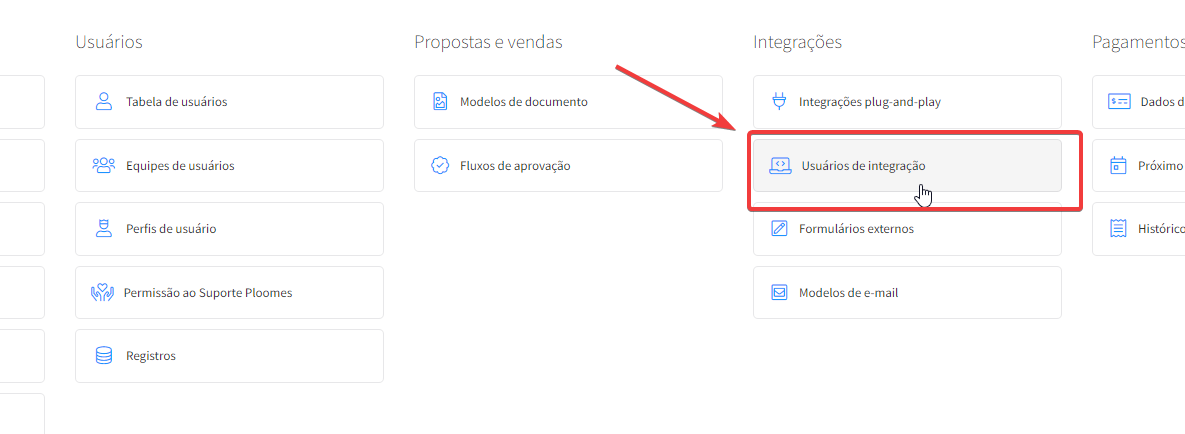
Task: Click the Perfis de usuário profile icon
Action: pos(103,229)
